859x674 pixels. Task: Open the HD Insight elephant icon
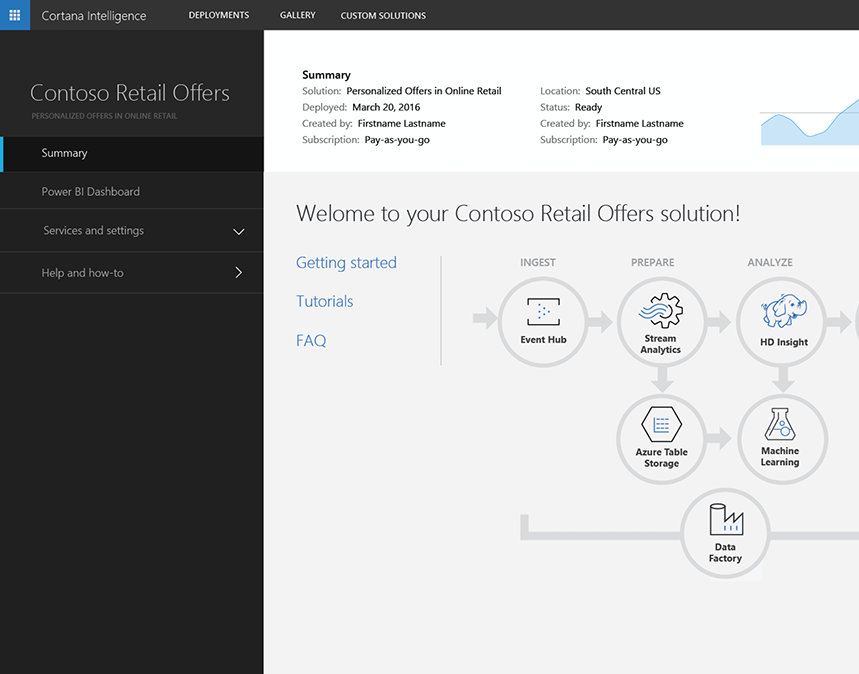pyautogui.click(x=783, y=311)
